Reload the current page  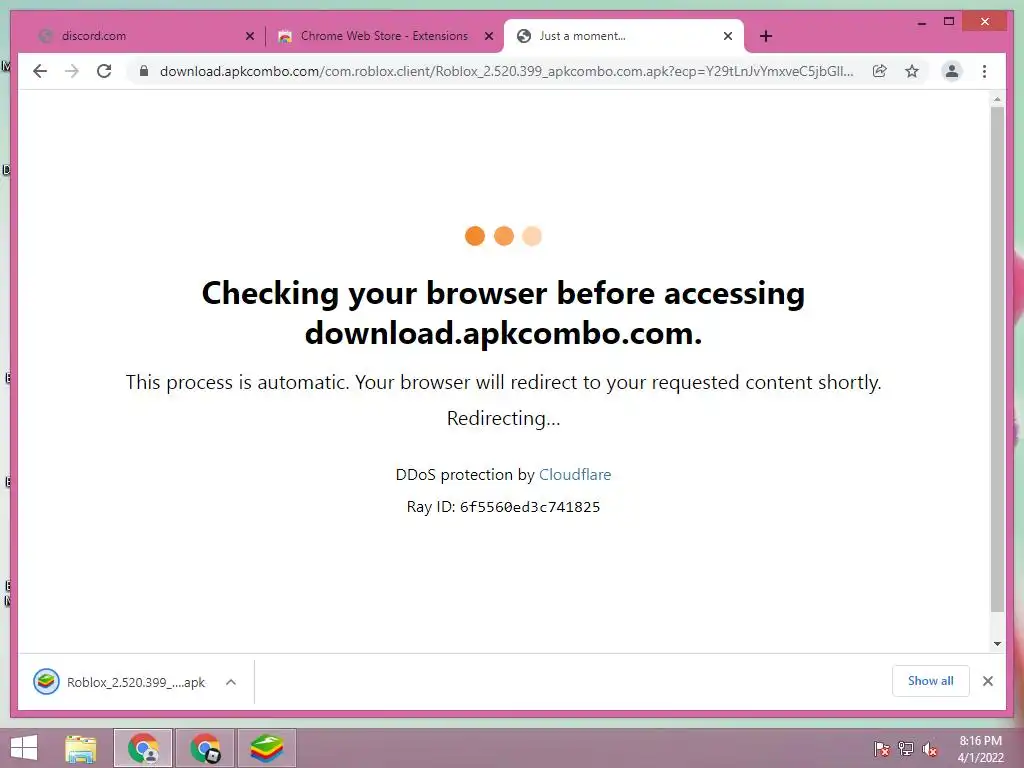point(104,71)
